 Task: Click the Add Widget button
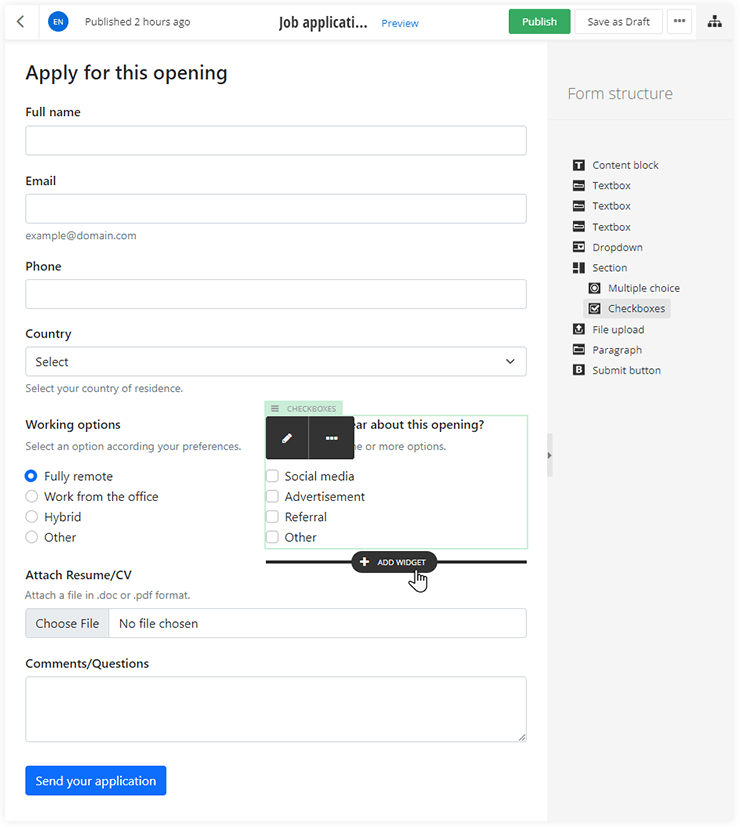(x=394, y=562)
